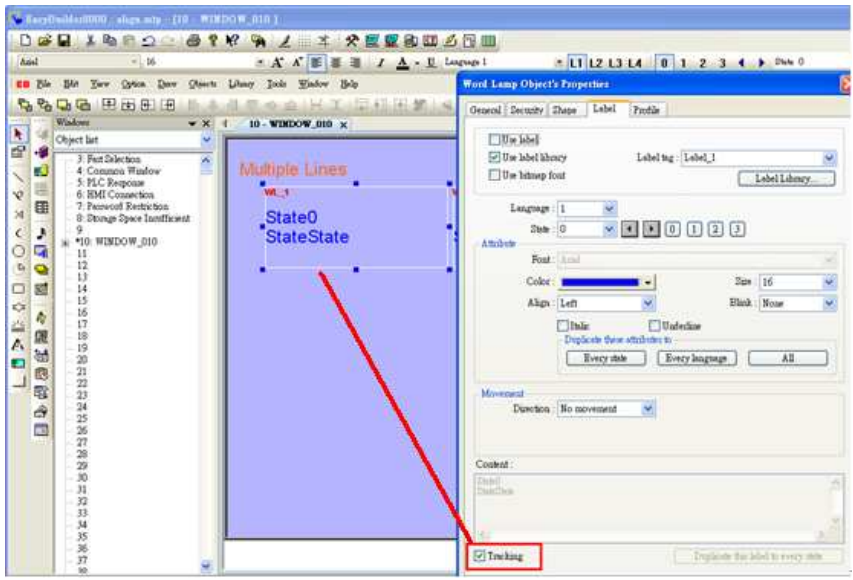Click the Label Library button
853x580 pixels.
tap(786, 178)
